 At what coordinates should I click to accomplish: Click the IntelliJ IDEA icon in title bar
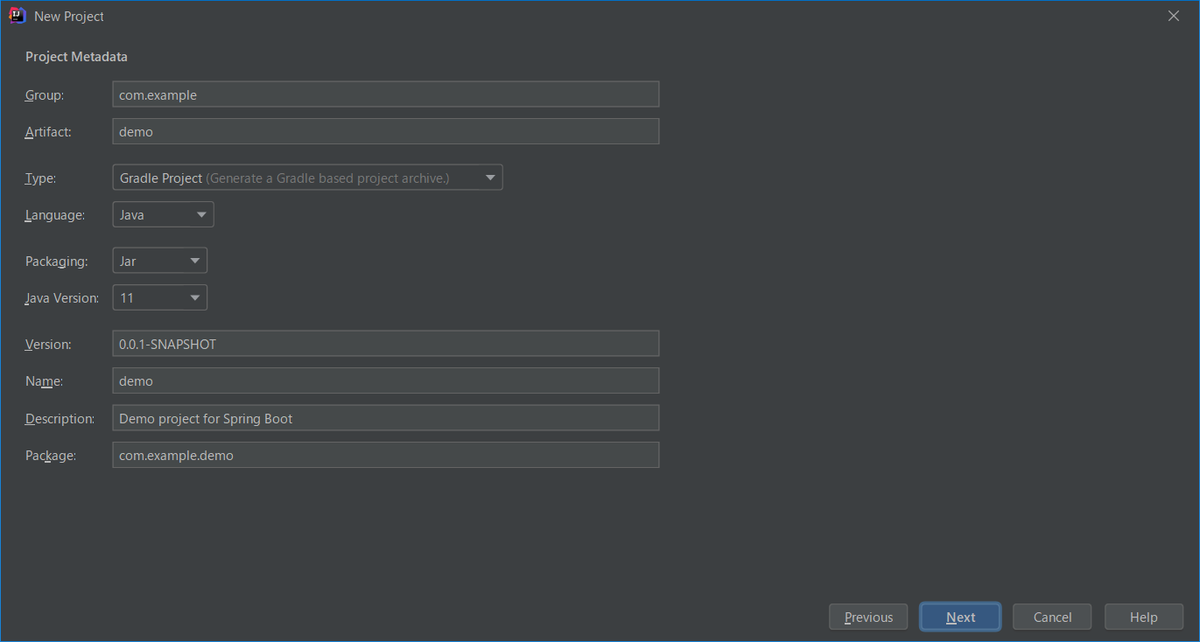coord(17,16)
